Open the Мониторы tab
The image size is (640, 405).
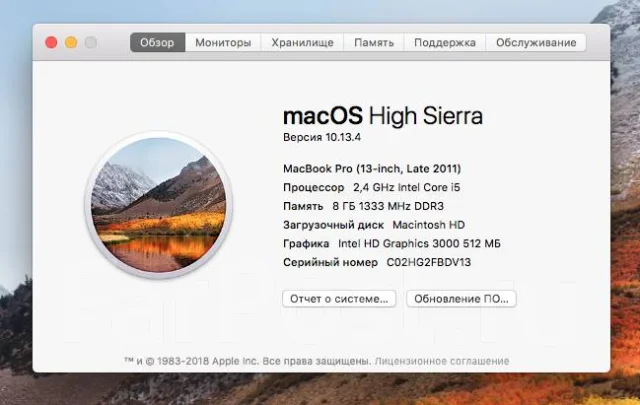tap(223, 42)
